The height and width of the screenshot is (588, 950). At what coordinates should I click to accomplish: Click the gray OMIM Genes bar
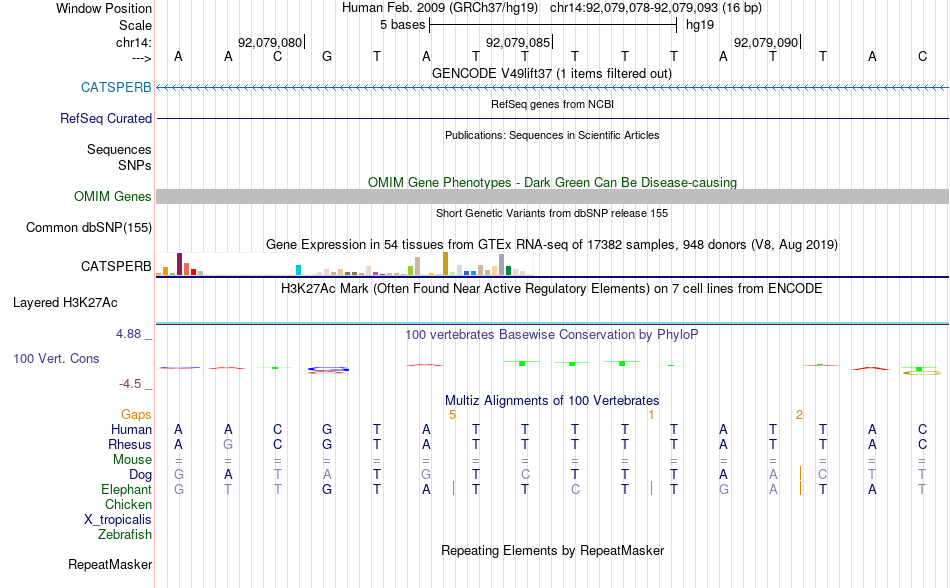(x=553, y=197)
